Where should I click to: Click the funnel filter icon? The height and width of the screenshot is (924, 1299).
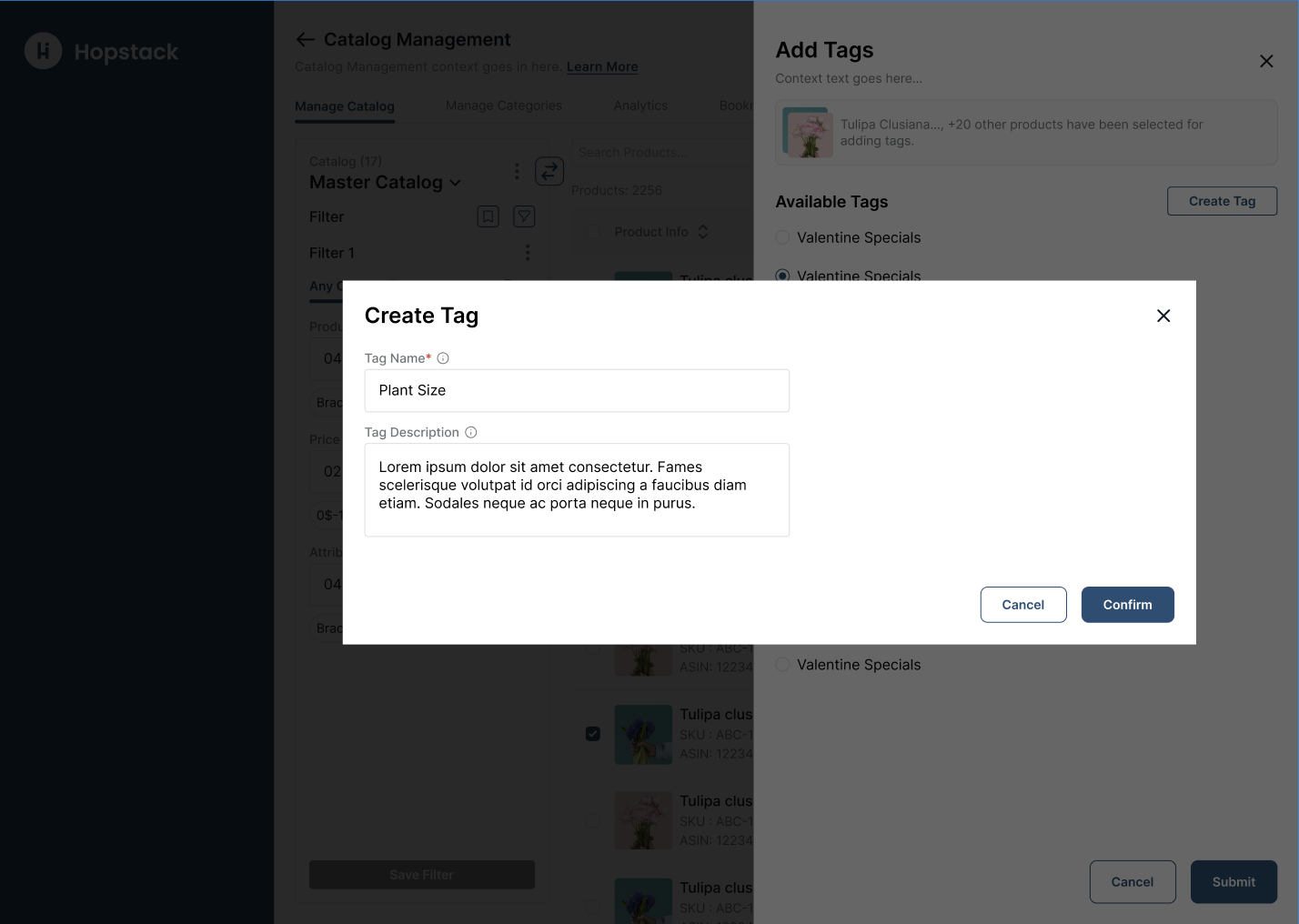pos(524,216)
